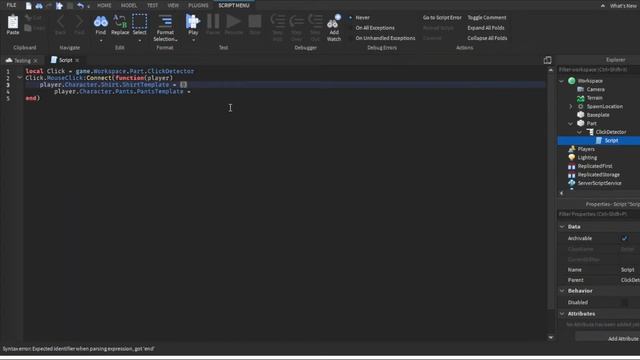
Task: Open quick access bar customize arrow
Action: point(88,7)
